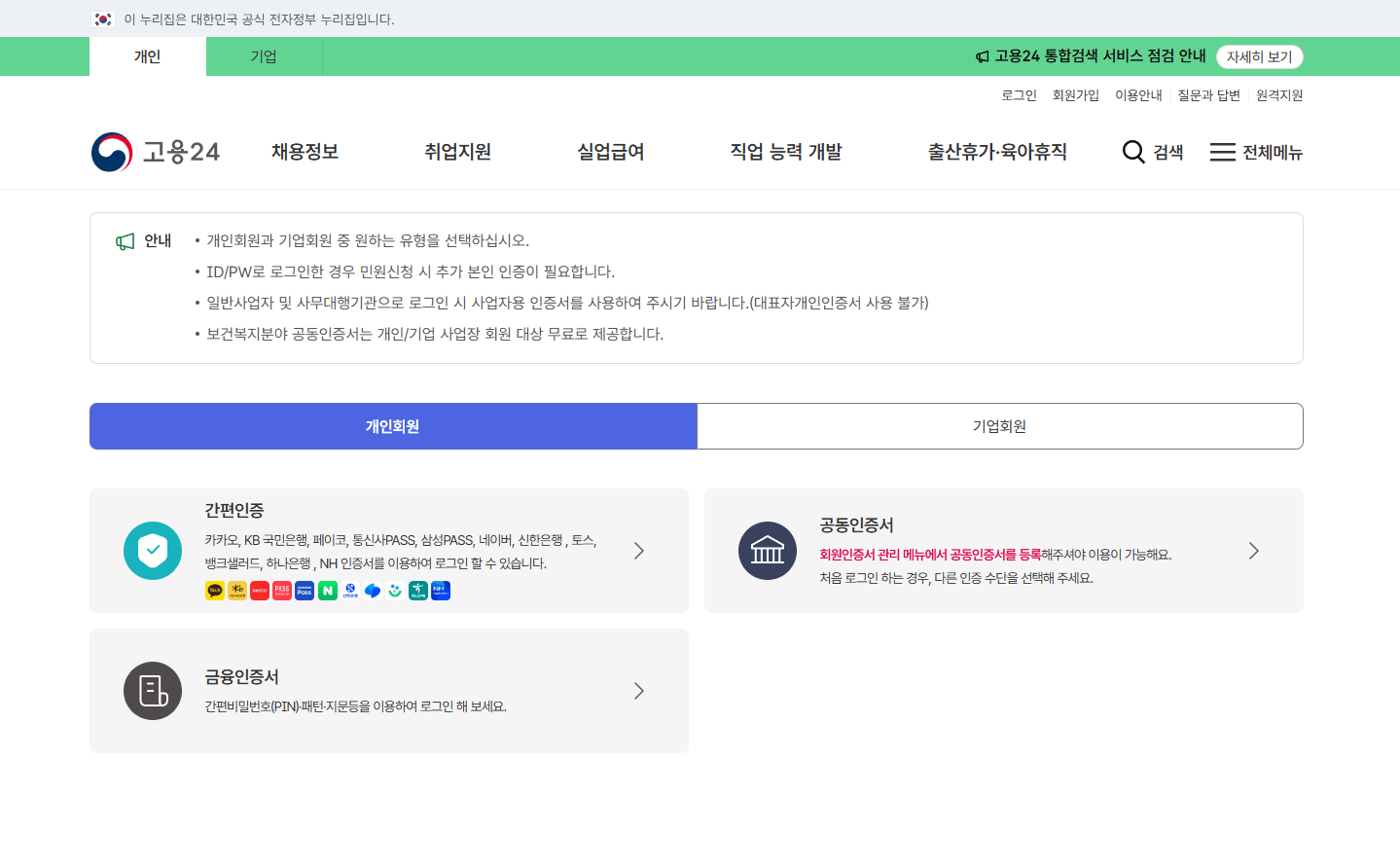Switch to the 기업회원 member type

[1000, 426]
